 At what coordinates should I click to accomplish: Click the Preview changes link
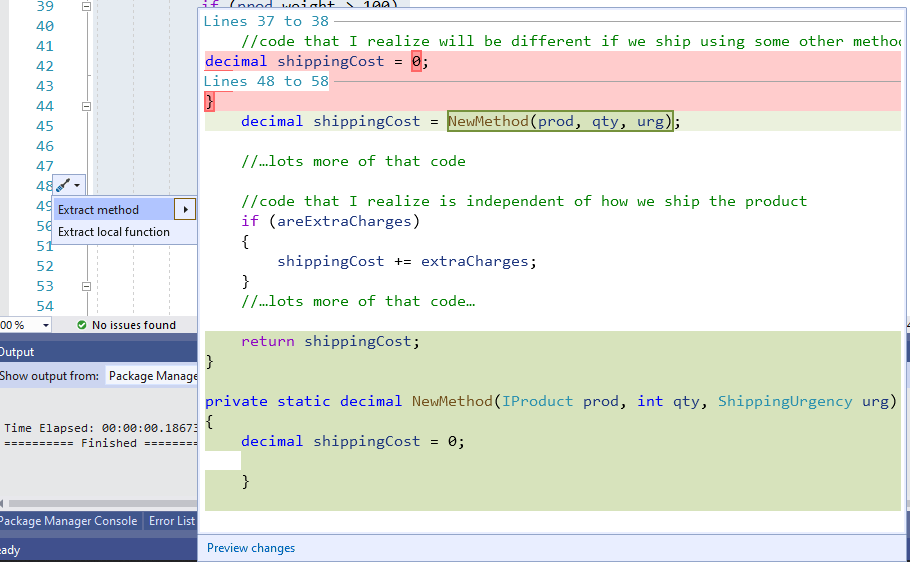(x=251, y=548)
